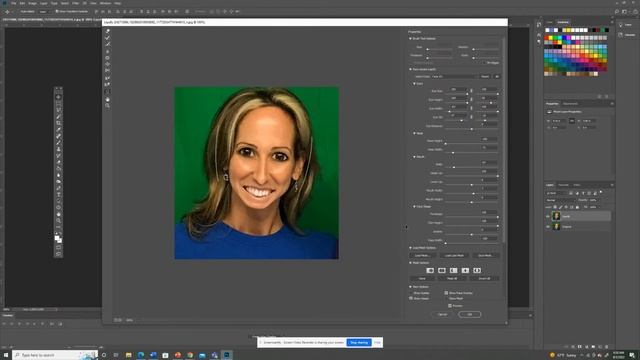Open the Learn panel icon
Image resolution: width=640 pixels, height=360 pixels.
[621, 25]
